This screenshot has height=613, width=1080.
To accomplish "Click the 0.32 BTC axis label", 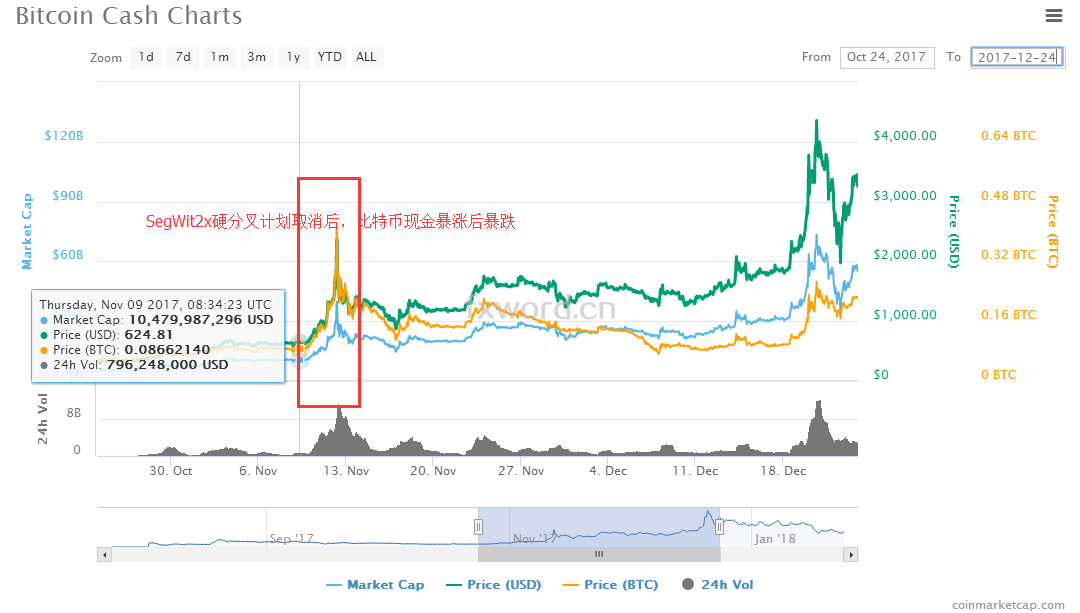I will click(1008, 255).
